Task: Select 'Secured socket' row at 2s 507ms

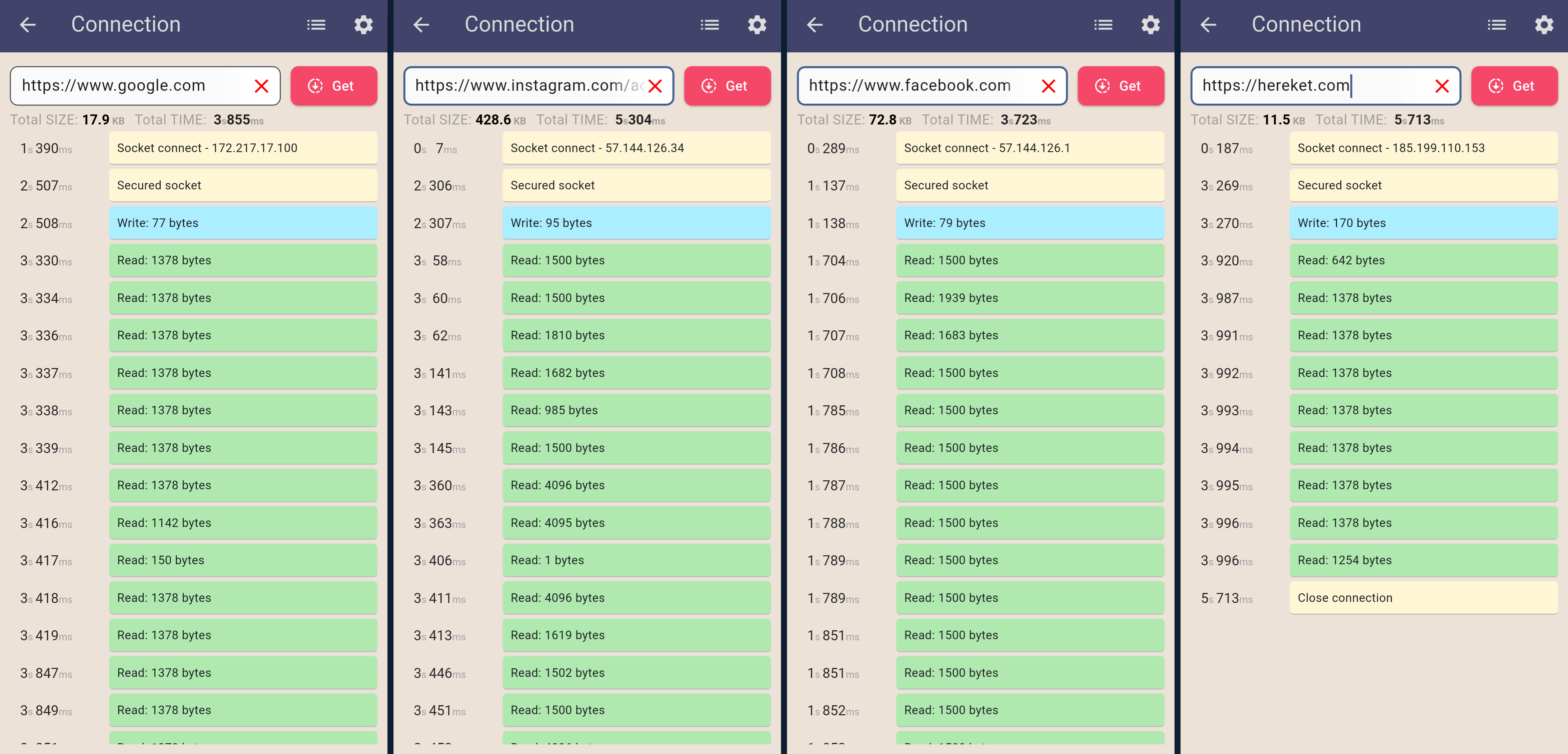Action: (x=243, y=185)
